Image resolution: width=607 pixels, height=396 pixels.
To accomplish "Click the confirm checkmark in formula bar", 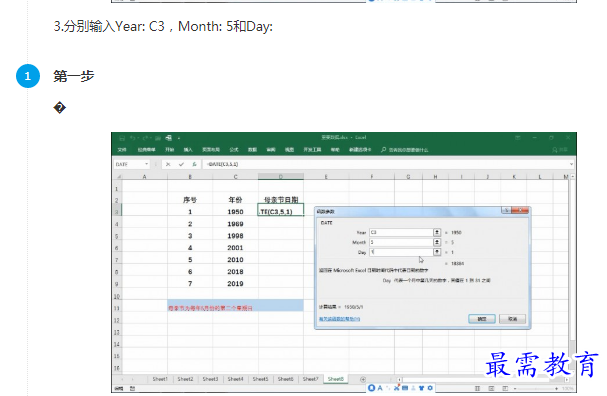I will [x=181, y=164].
